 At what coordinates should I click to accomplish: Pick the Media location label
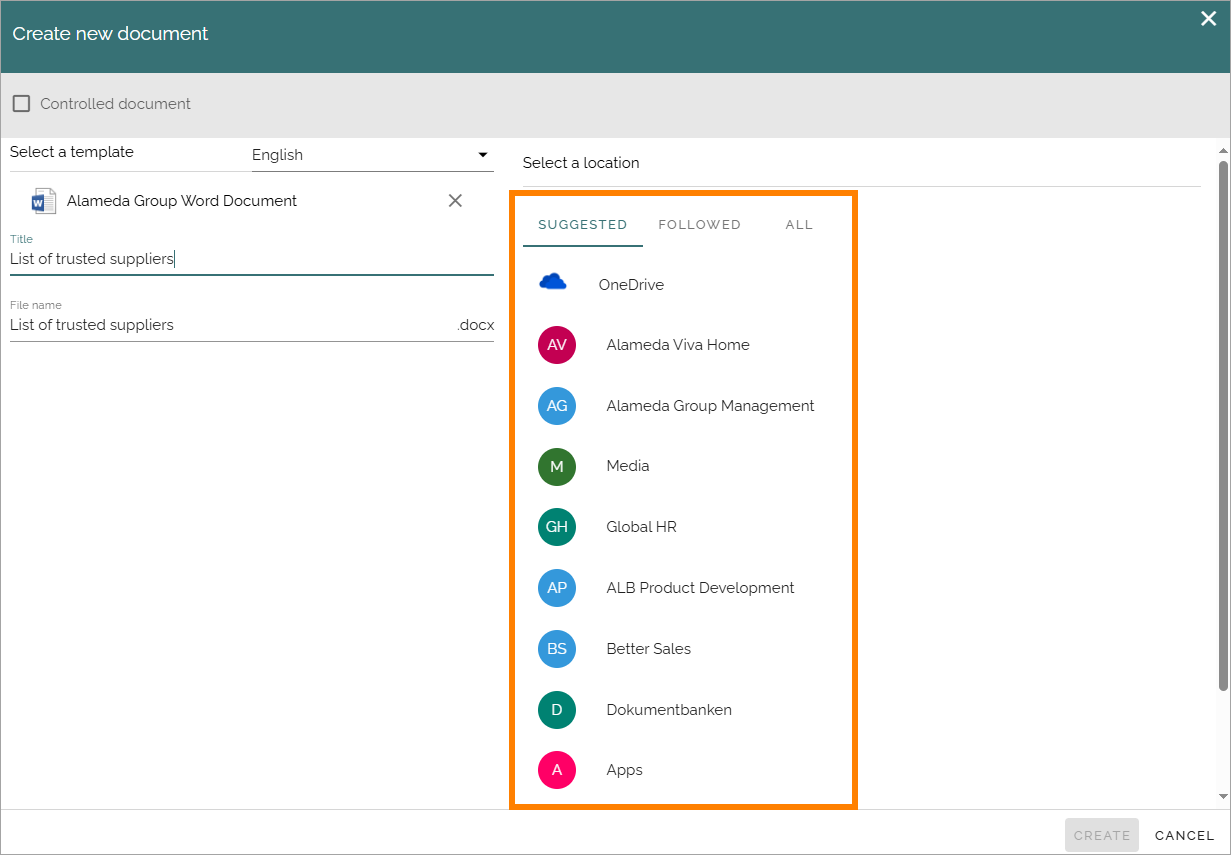(x=628, y=466)
